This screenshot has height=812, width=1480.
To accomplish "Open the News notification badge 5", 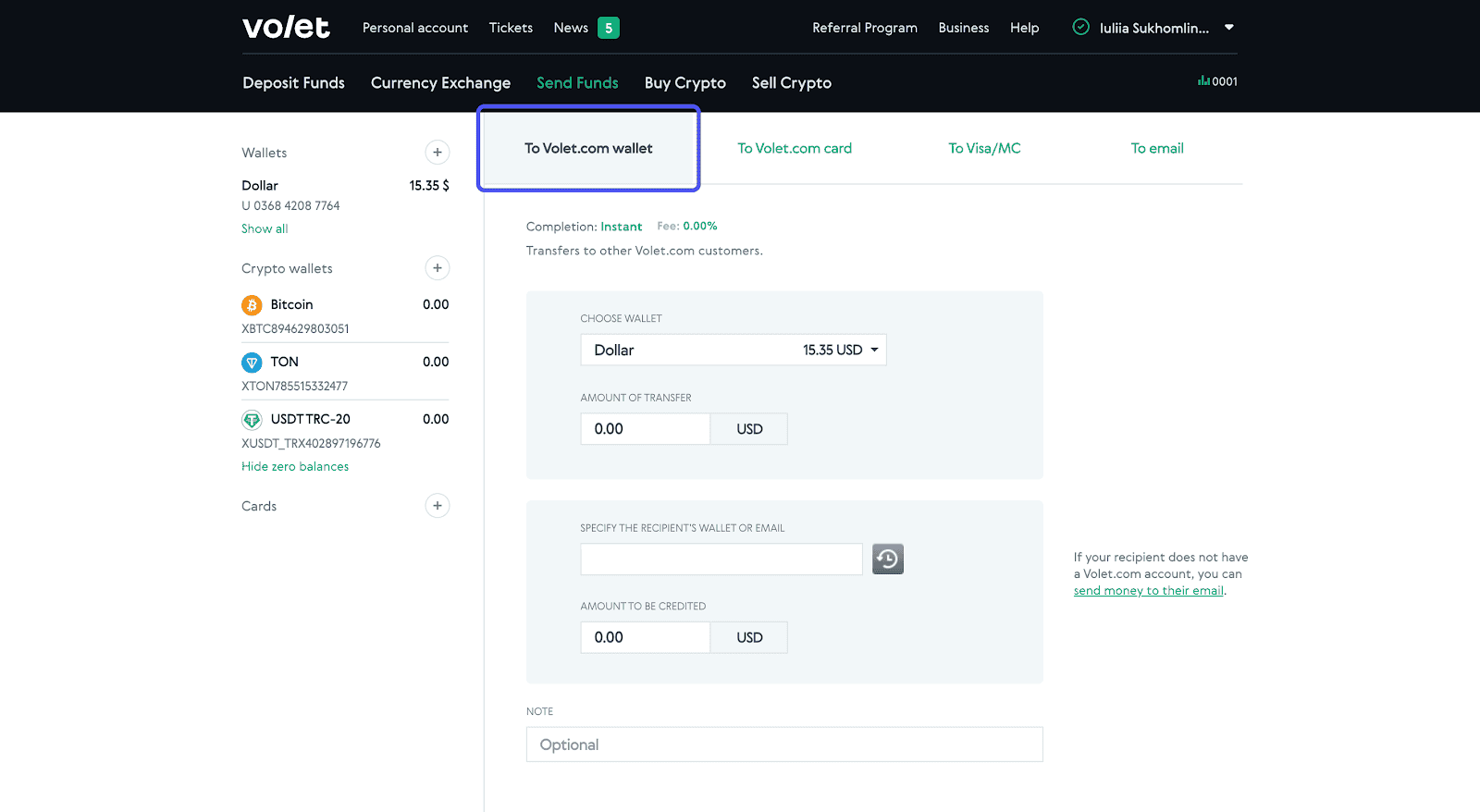I will tap(609, 28).
